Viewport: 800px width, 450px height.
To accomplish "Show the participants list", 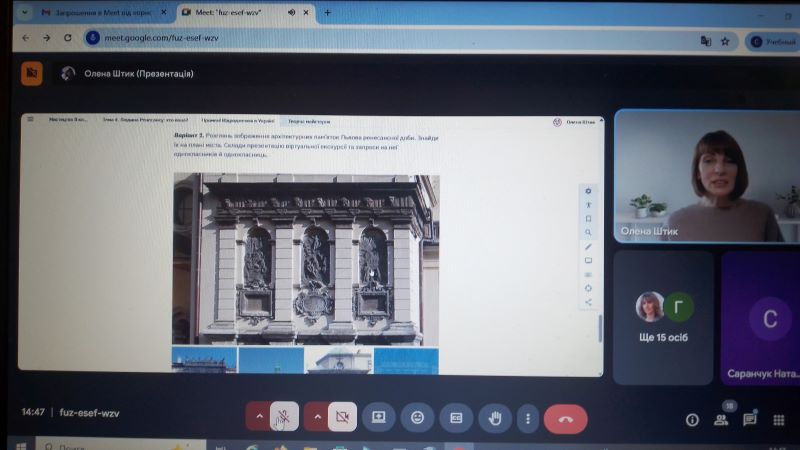I will [x=721, y=420].
